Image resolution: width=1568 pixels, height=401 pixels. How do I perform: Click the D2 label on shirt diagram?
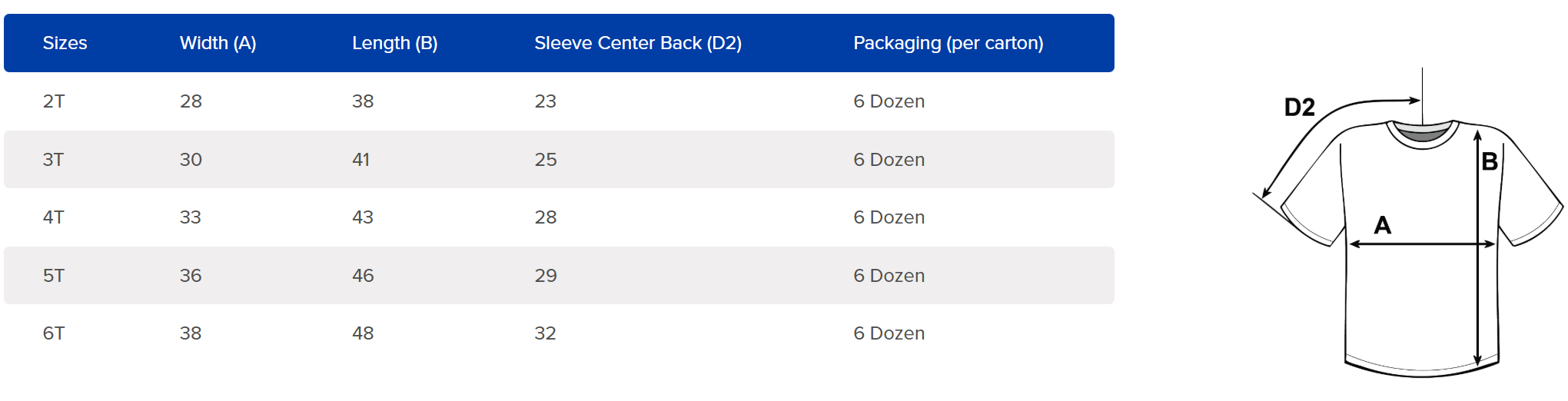click(x=1299, y=108)
